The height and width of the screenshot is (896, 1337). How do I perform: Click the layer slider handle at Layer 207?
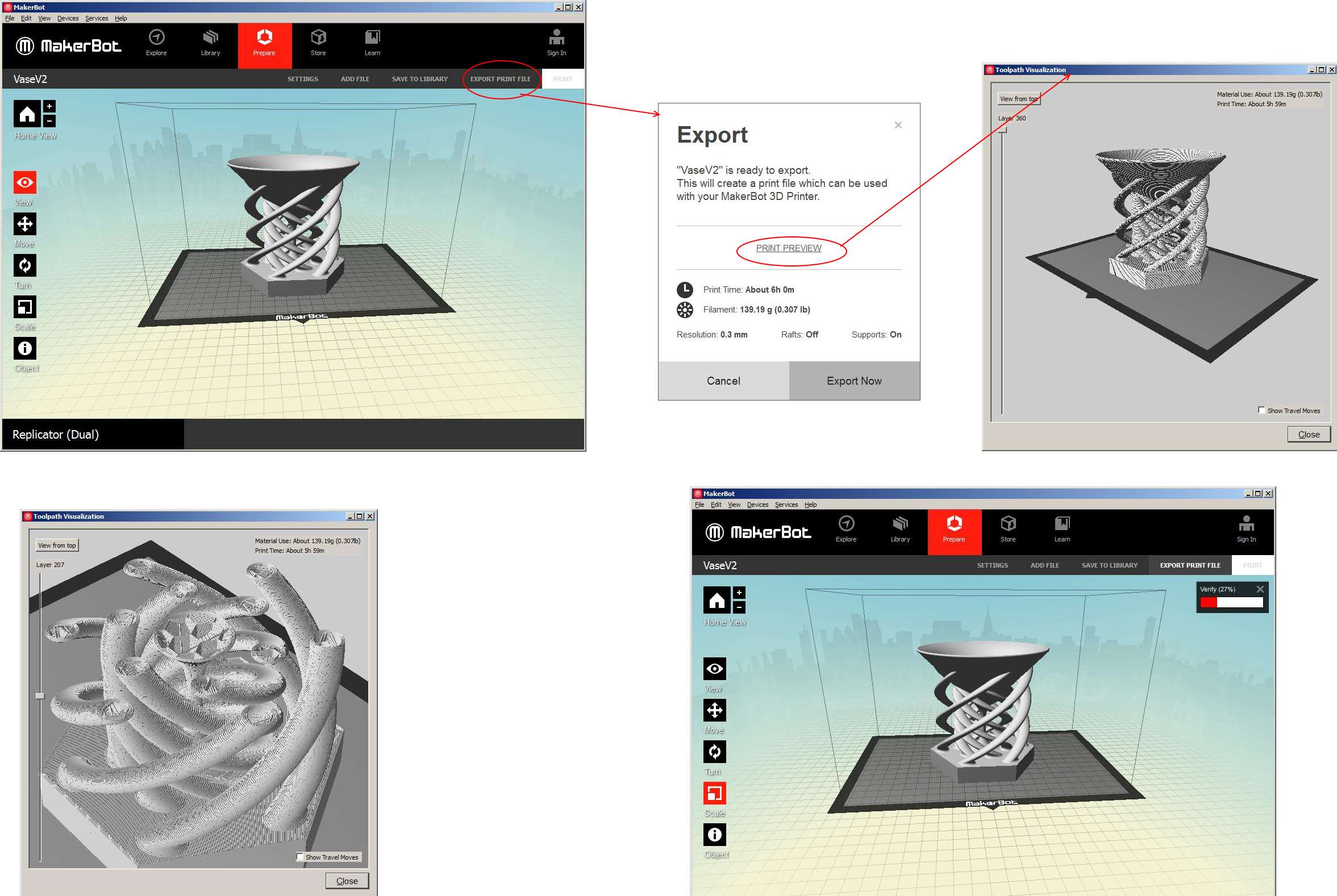(40, 696)
